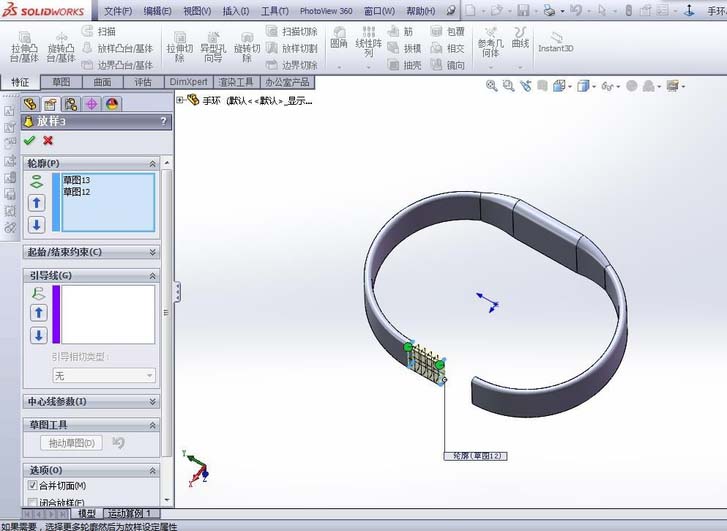The image size is (727, 531).
Task: Open the 引导相切类型 dropdown showing 无
Action: pos(104,375)
